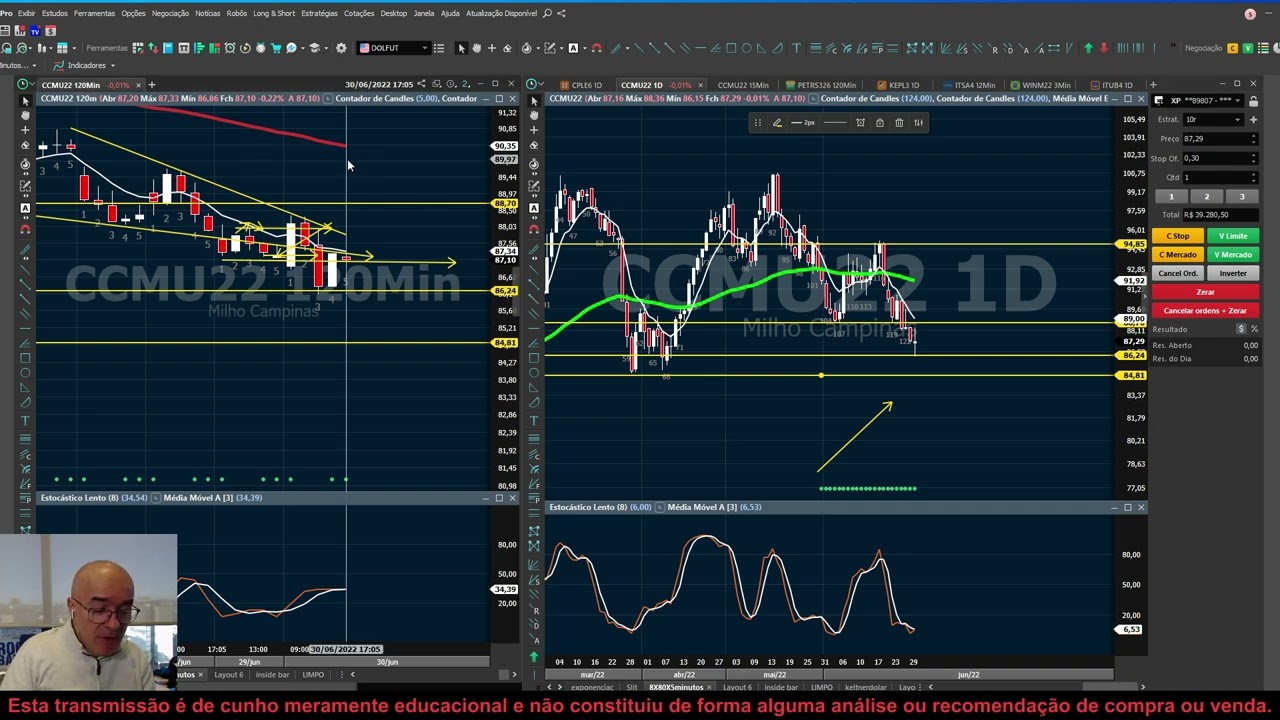Viewport: 1280px width, 720px height.
Task: Click the Qtd quantity input field
Action: (x=1220, y=177)
